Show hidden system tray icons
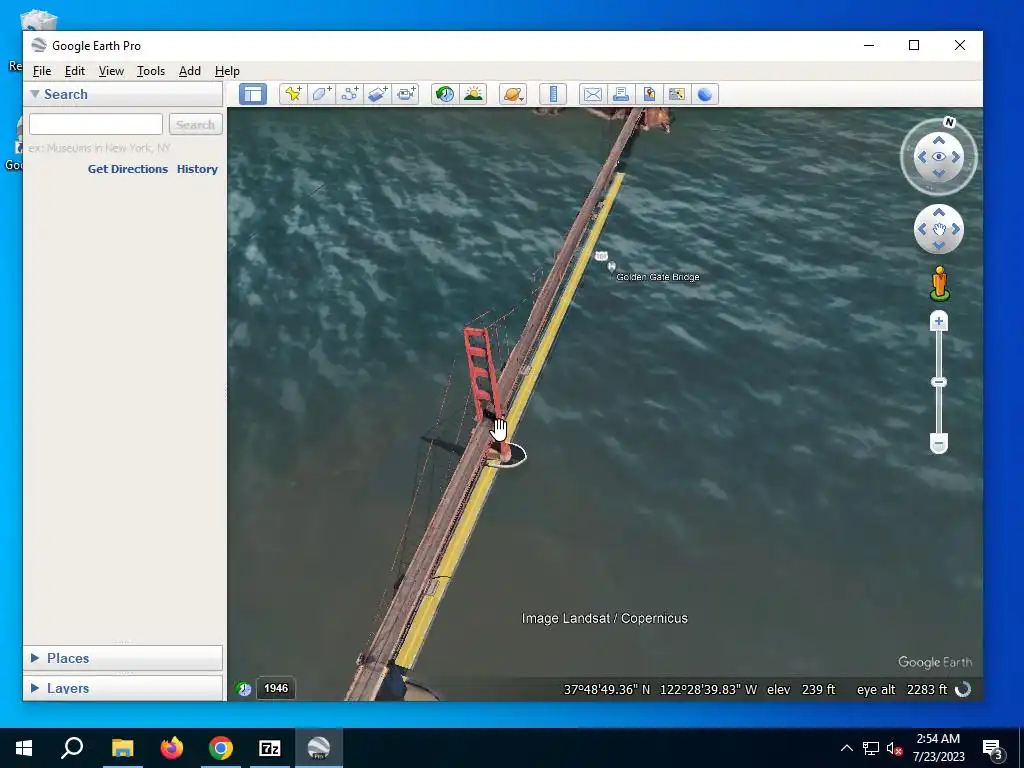This screenshot has width=1024, height=768. (x=846, y=748)
